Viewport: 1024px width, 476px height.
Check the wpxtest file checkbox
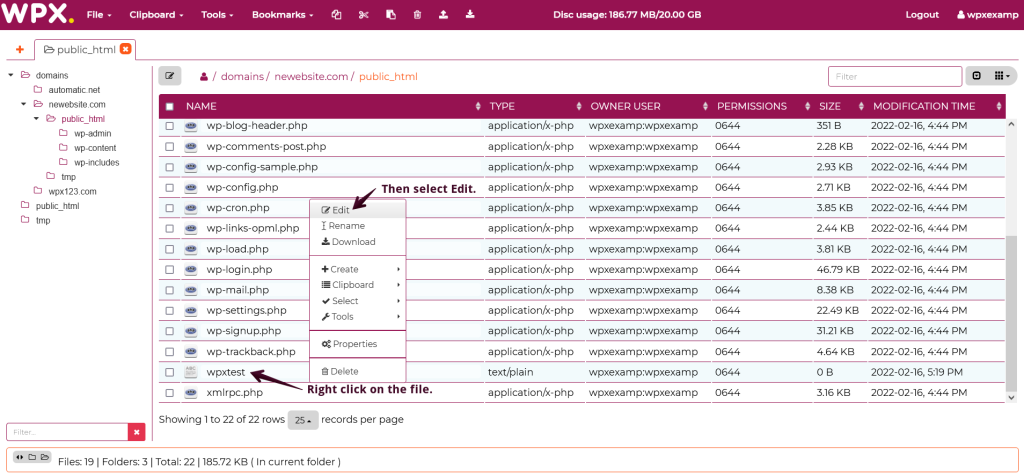click(169, 372)
